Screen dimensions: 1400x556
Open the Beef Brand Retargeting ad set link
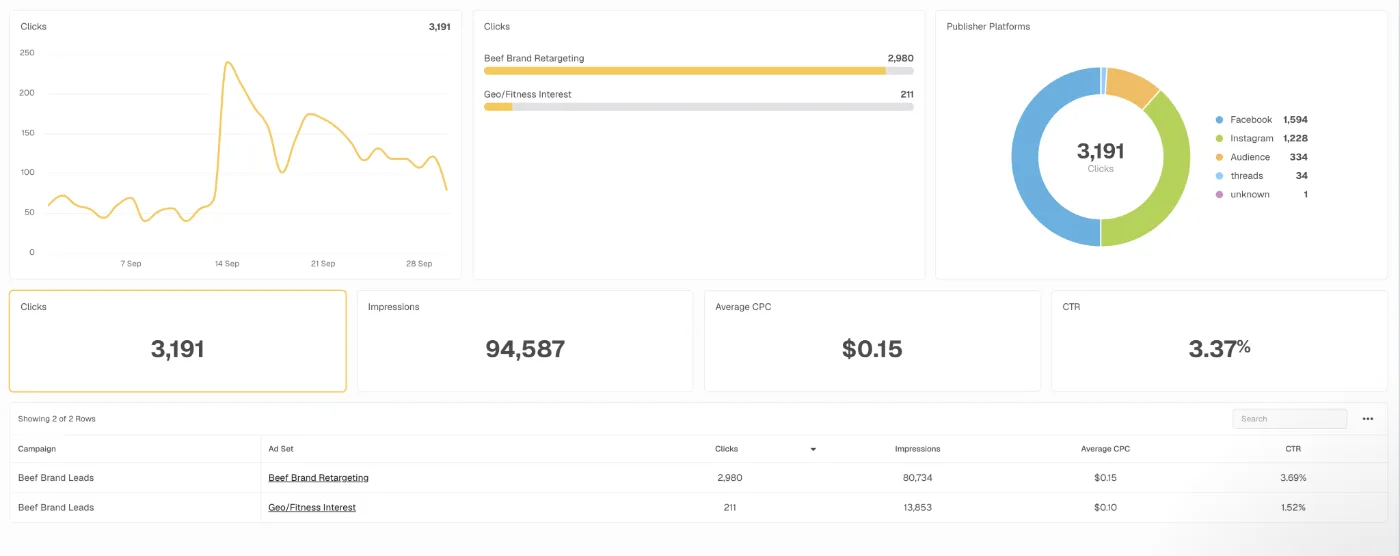tap(318, 478)
